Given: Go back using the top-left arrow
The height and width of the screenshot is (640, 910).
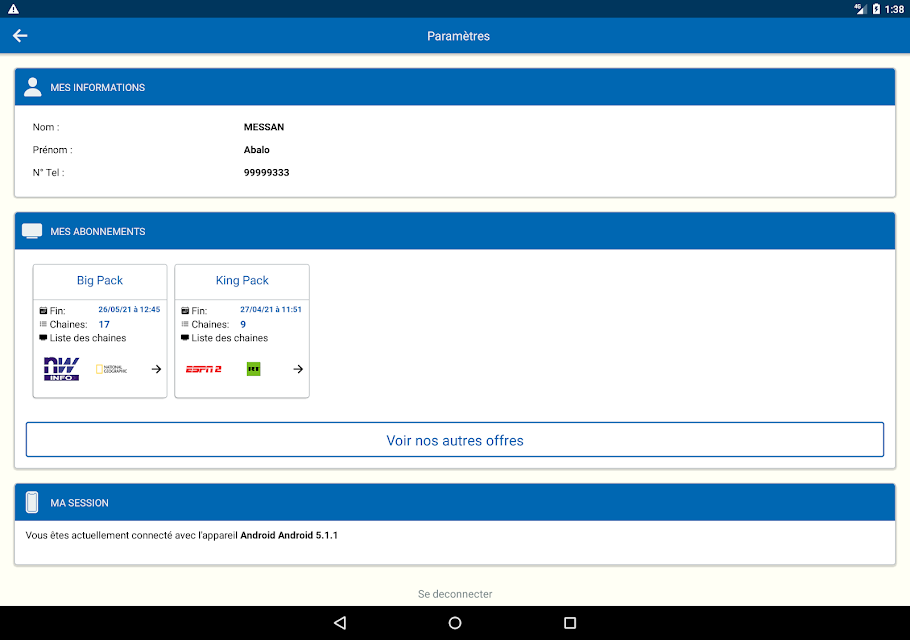Looking at the screenshot, I should pos(20,36).
